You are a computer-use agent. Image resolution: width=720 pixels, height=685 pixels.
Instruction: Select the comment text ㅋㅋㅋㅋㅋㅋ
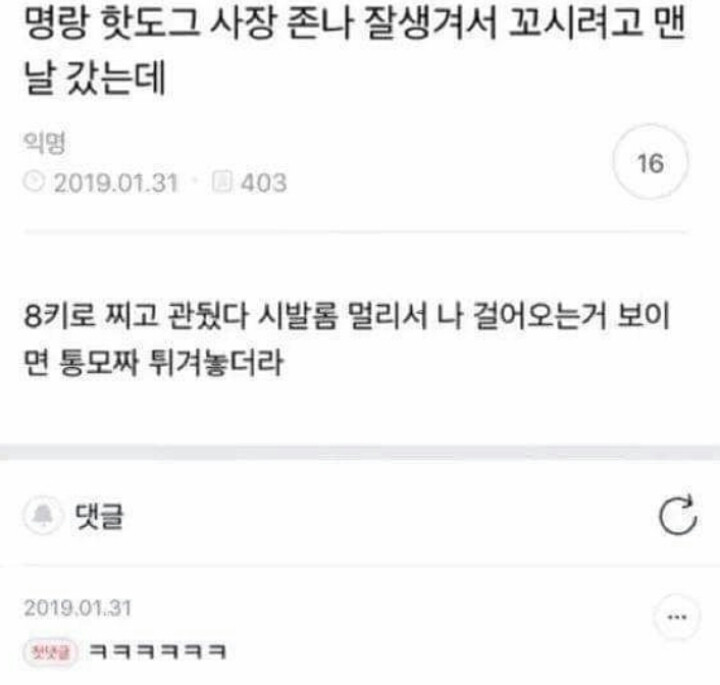tap(158, 651)
